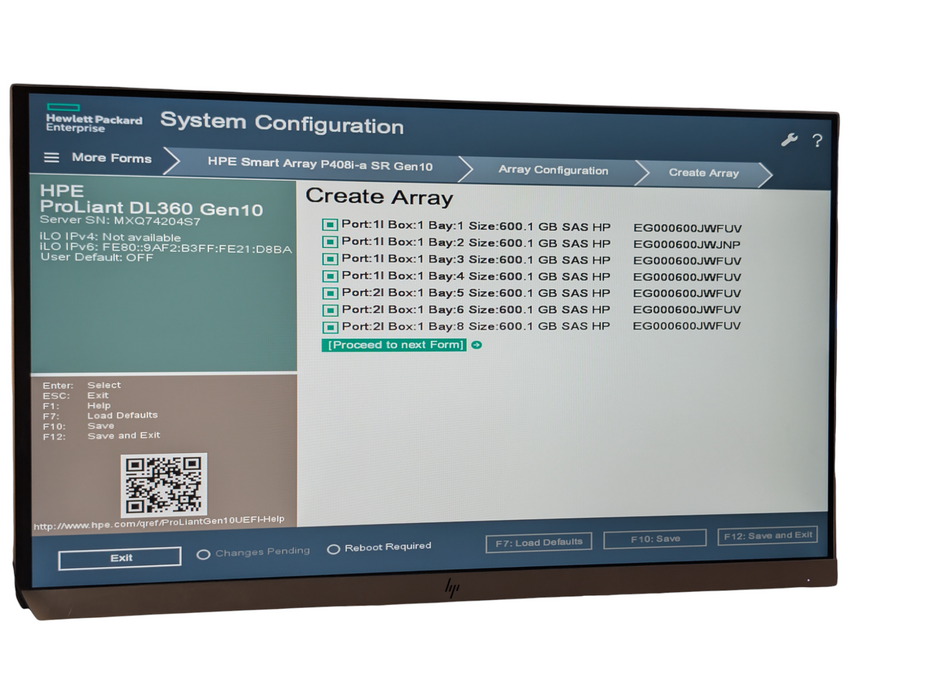
Task: Click model EG000600JWJNP text
Action: click(687, 244)
